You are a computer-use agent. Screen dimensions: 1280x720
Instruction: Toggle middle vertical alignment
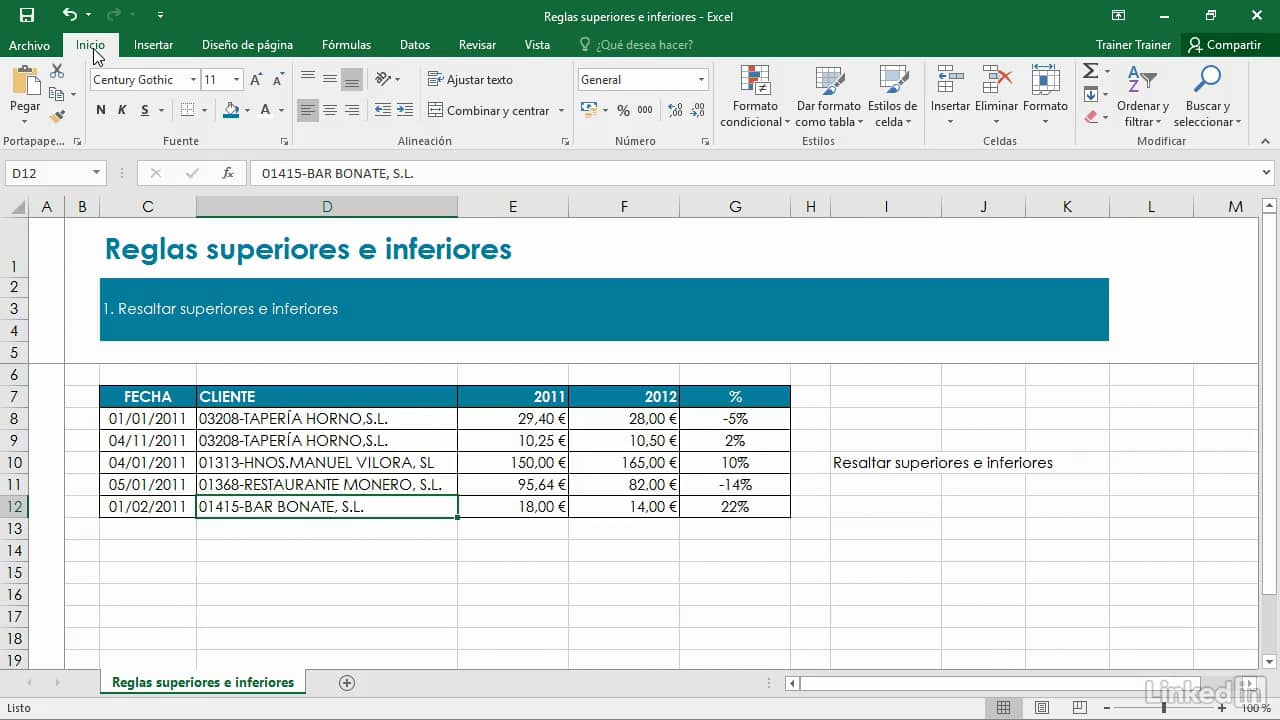pyautogui.click(x=330, y=79)
